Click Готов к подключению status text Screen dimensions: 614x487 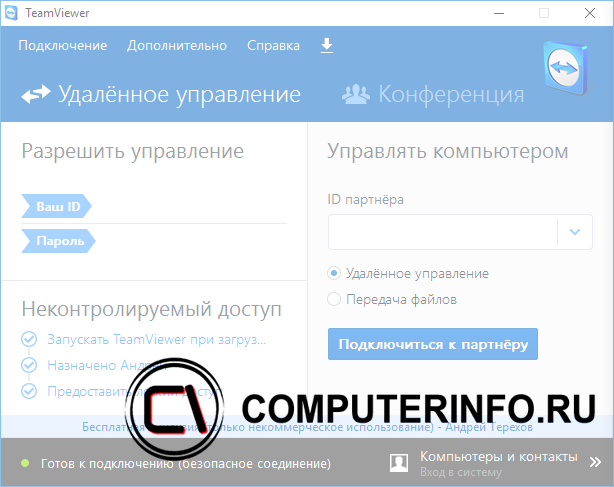(x=186, y=464)
